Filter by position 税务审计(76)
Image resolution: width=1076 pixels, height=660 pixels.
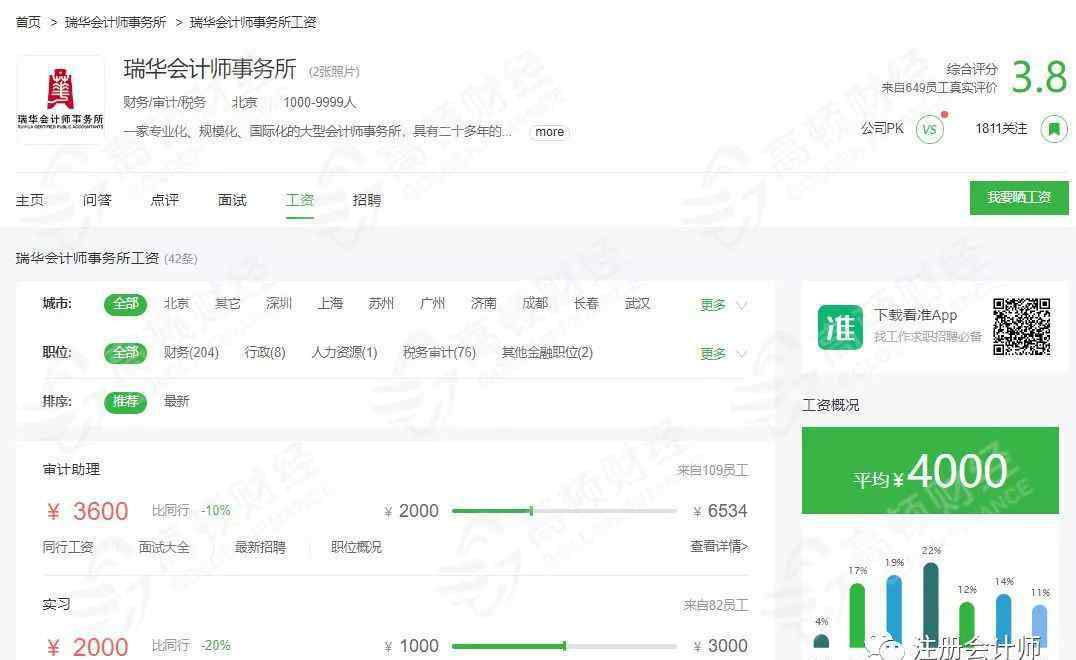pos(439,353)
